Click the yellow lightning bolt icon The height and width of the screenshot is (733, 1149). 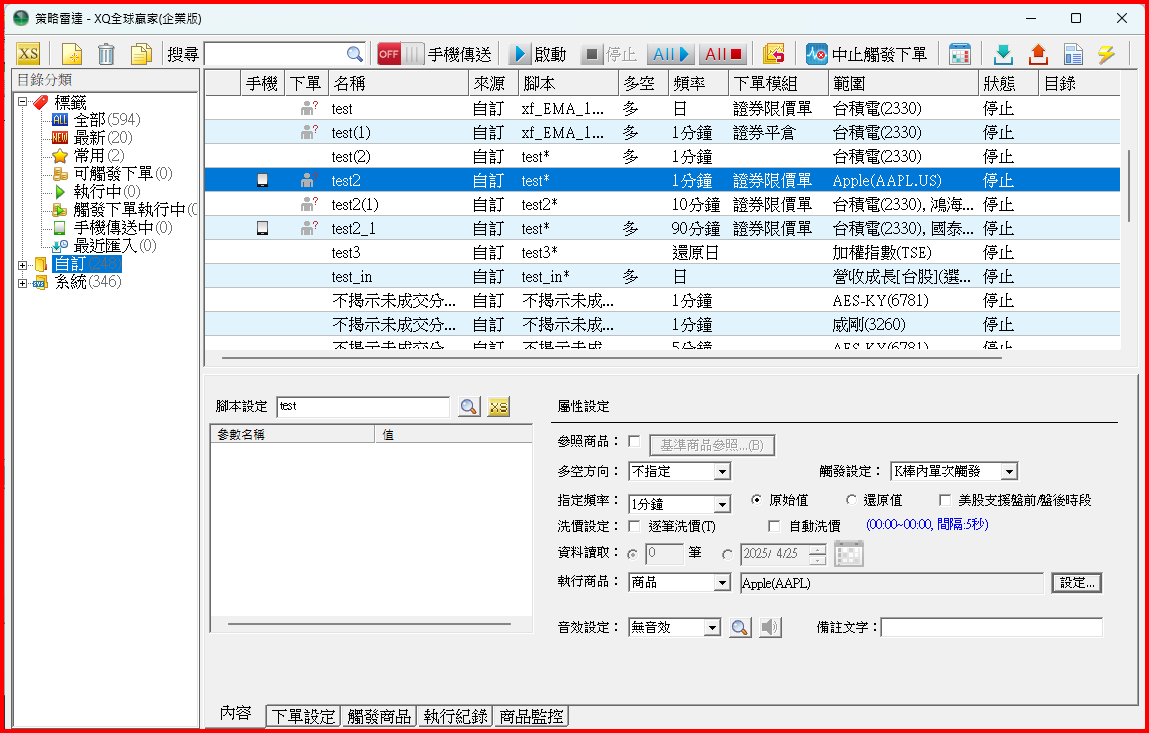tap(1105, 54)
